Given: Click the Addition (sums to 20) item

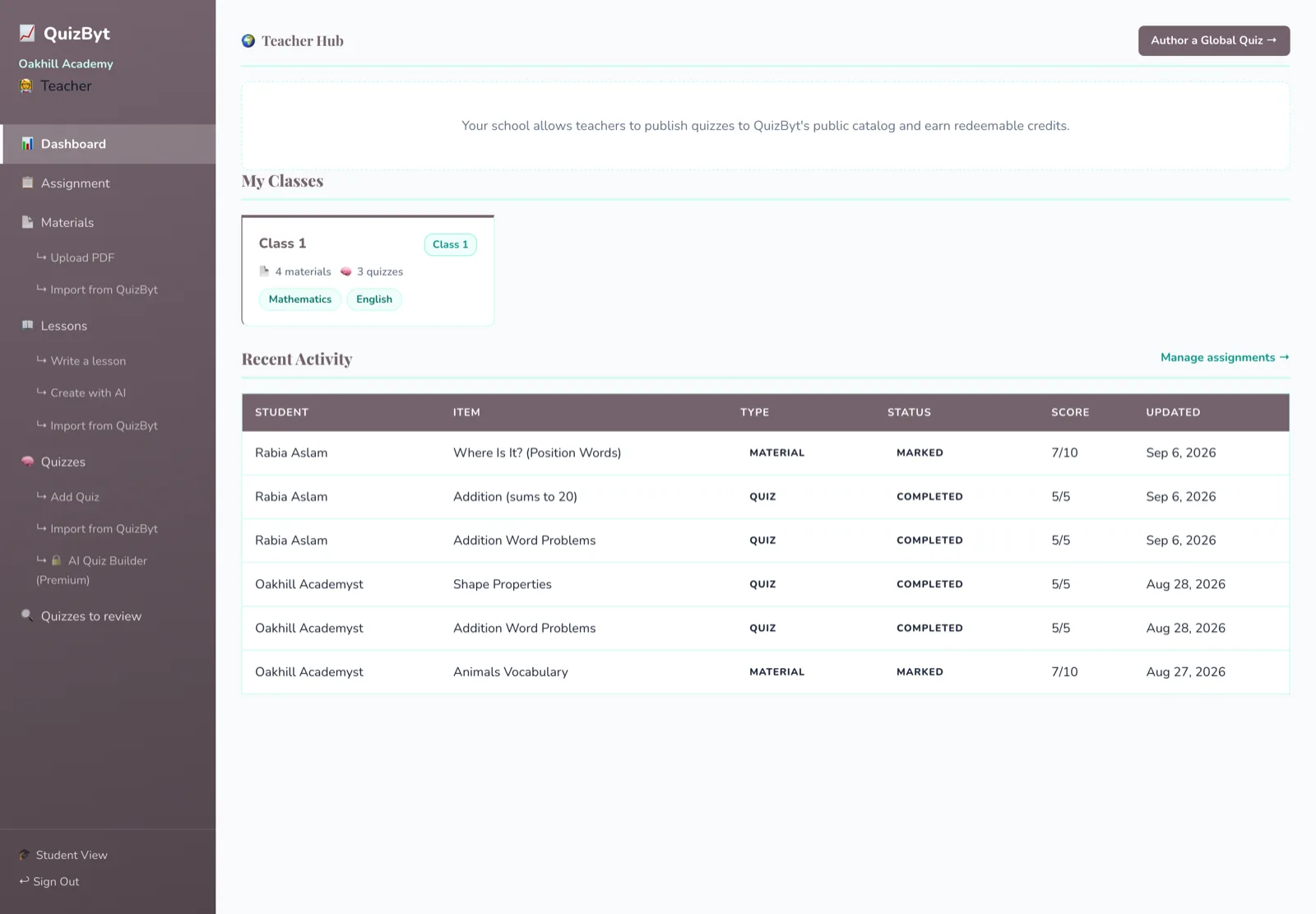Looking at the screenshot, I should pos(515,496).
